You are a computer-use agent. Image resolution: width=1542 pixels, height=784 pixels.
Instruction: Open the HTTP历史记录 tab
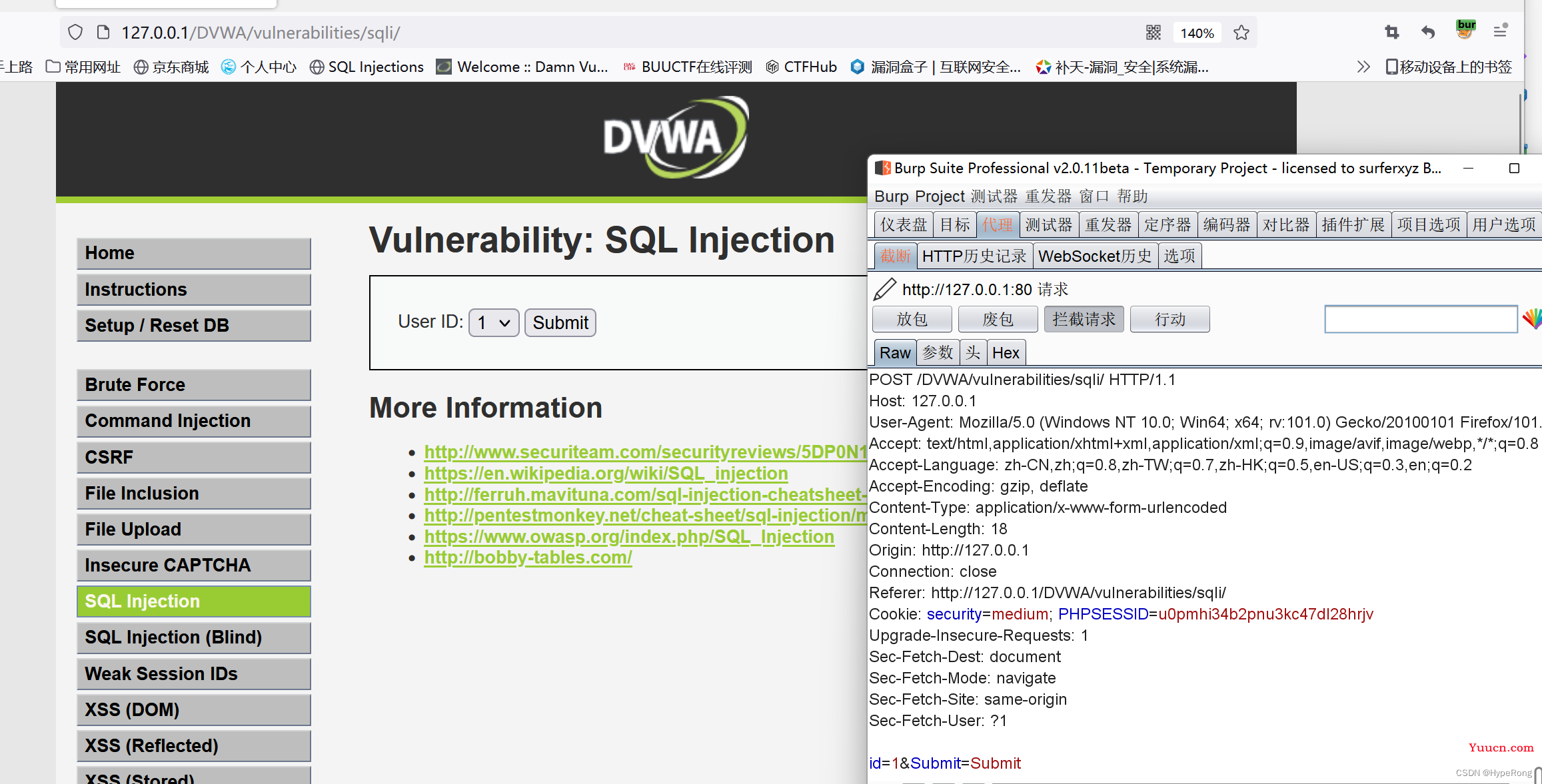coord(974,256)
